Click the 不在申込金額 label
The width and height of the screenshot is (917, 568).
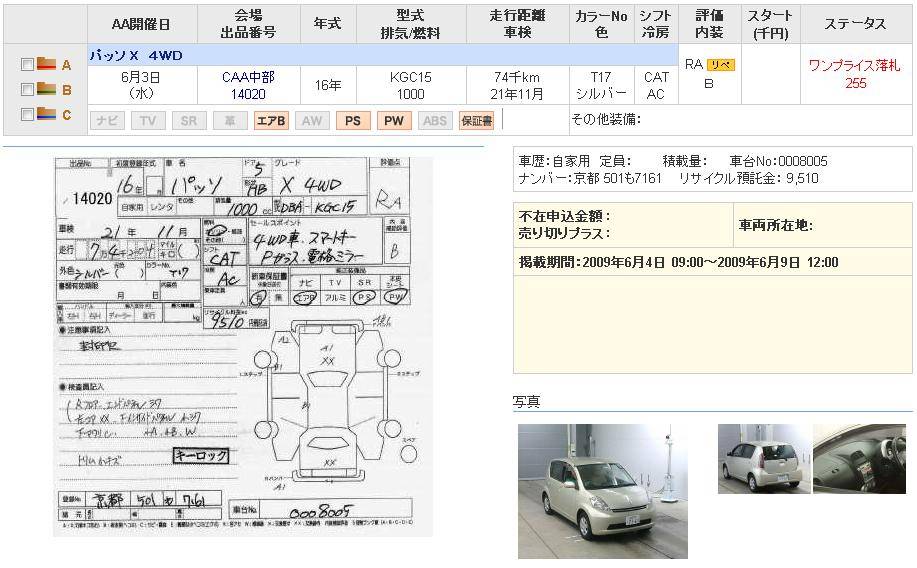click(x=564, y=216)
